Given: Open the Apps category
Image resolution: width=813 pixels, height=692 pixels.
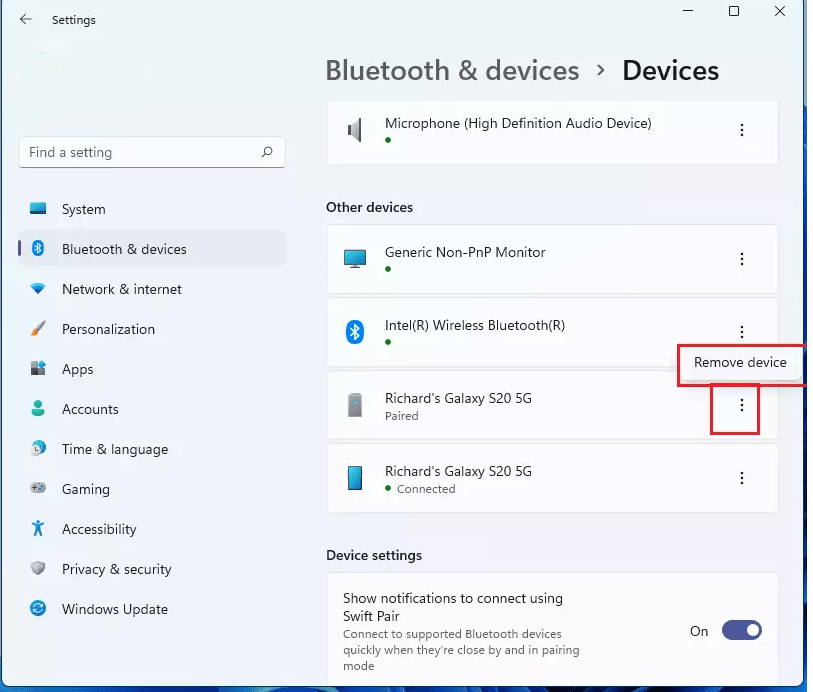Looking at the screenshot, I should tap(152, 369).
